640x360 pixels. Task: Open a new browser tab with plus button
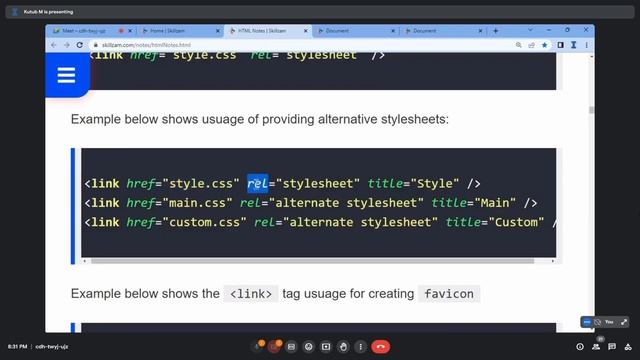point(496,31)
